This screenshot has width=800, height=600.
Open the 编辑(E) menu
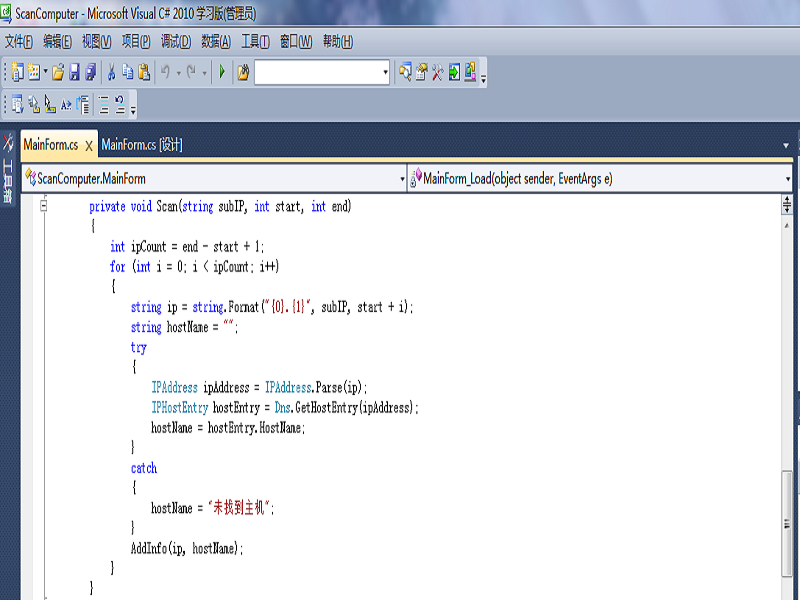pyautogui.click(x=57, y=41)
